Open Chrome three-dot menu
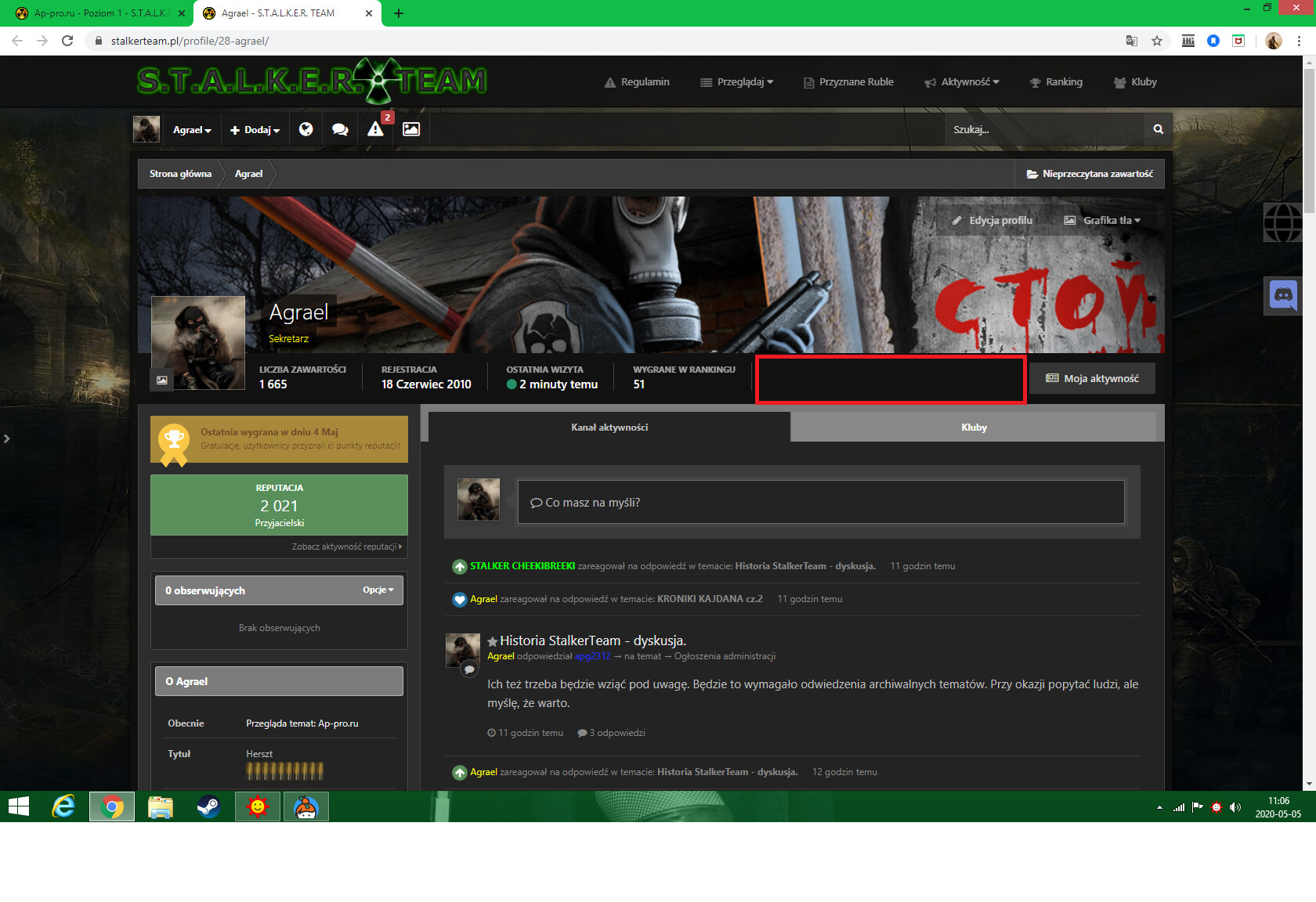Screen dimensions: 1316x902 [x=1299, y=41]
